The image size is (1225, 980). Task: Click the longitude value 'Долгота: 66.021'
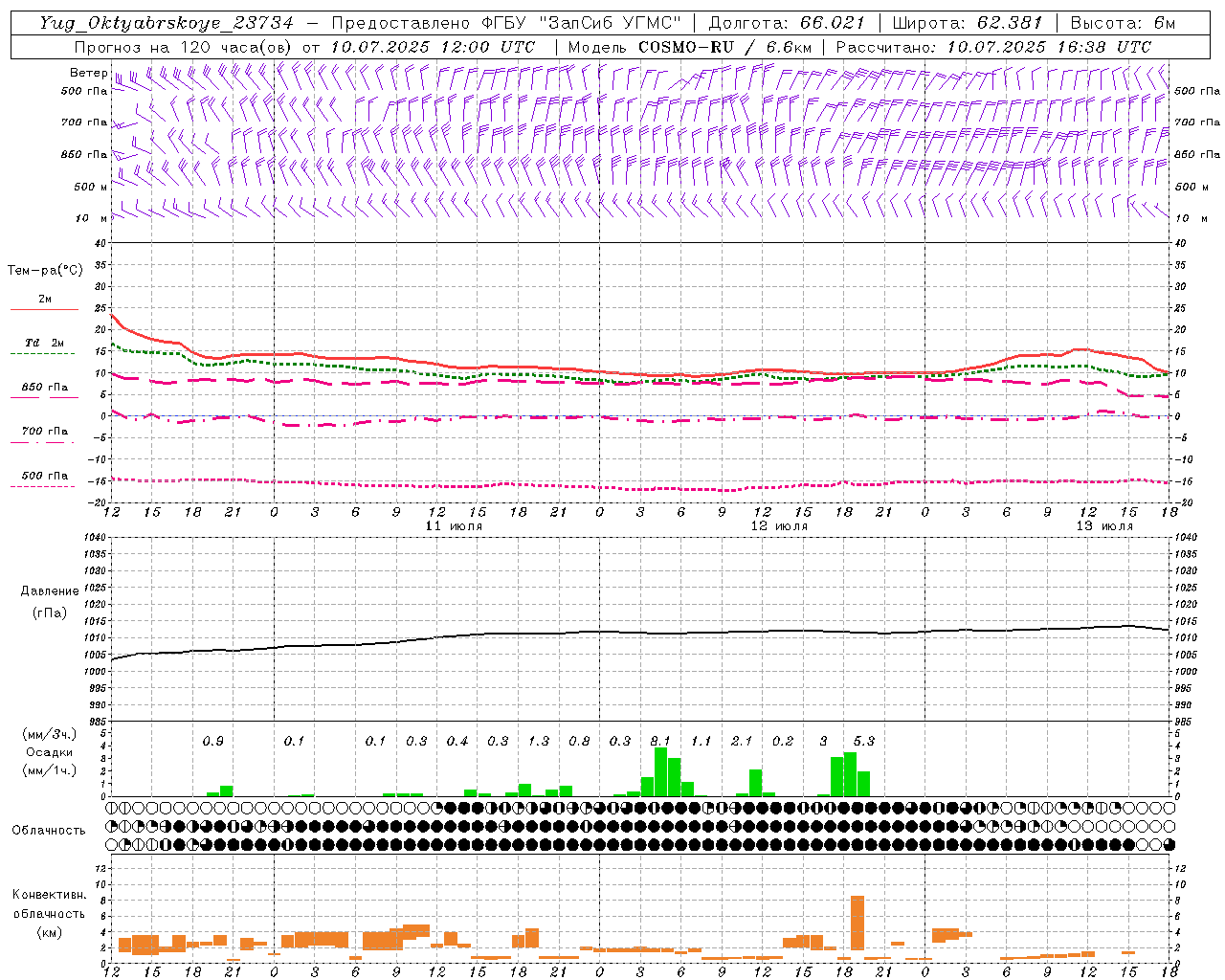click(x=787, y=23)
